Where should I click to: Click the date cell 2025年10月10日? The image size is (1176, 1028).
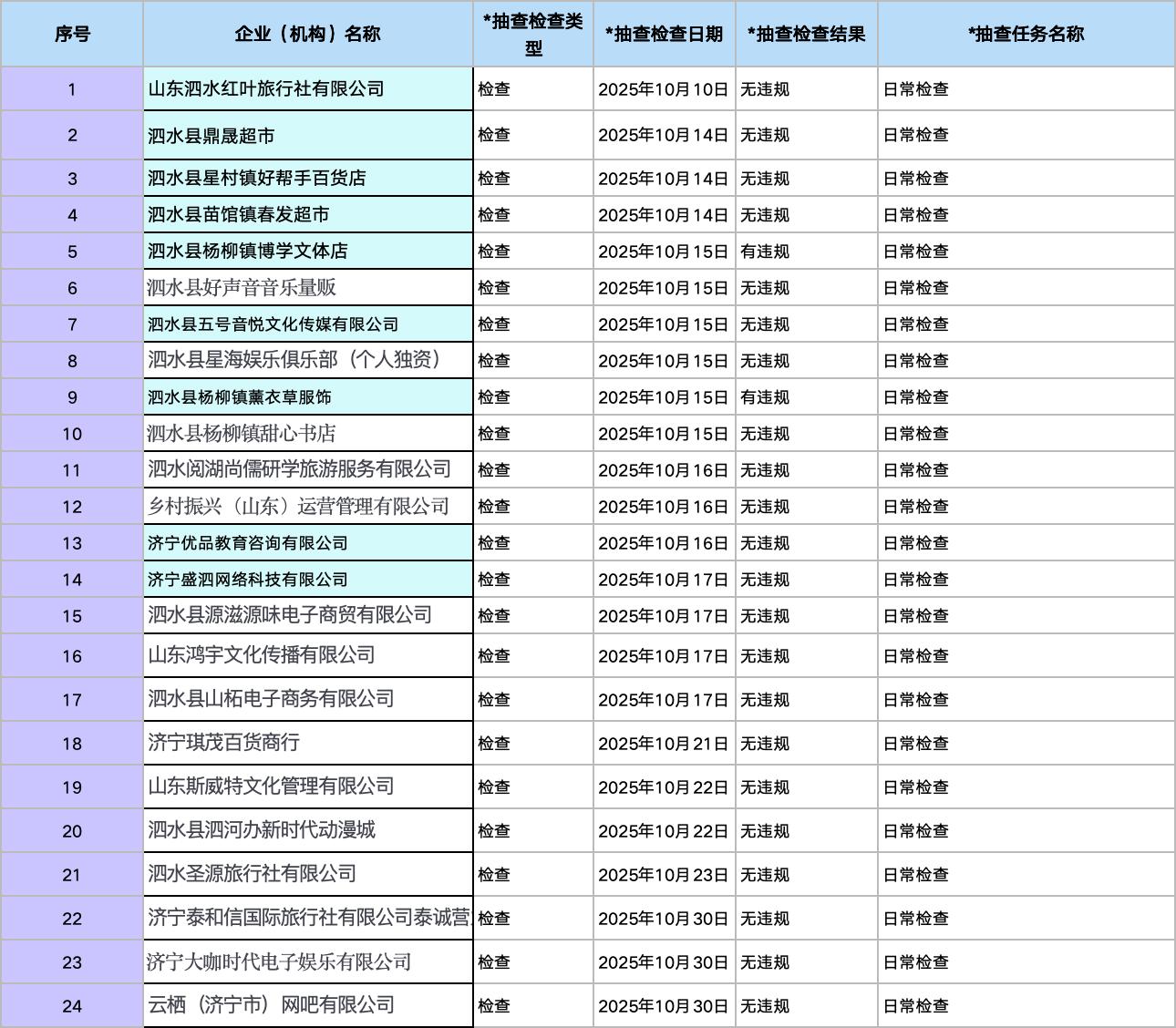[x=663, y=89]
